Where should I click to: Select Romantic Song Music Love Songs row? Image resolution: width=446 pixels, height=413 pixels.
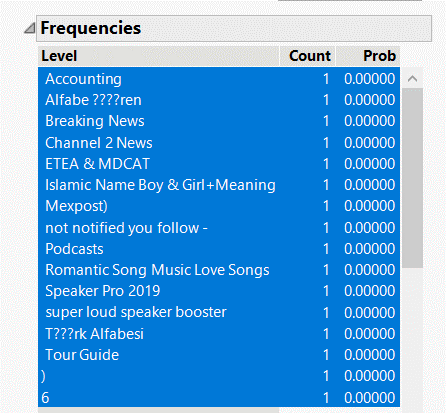click(219, 270)
